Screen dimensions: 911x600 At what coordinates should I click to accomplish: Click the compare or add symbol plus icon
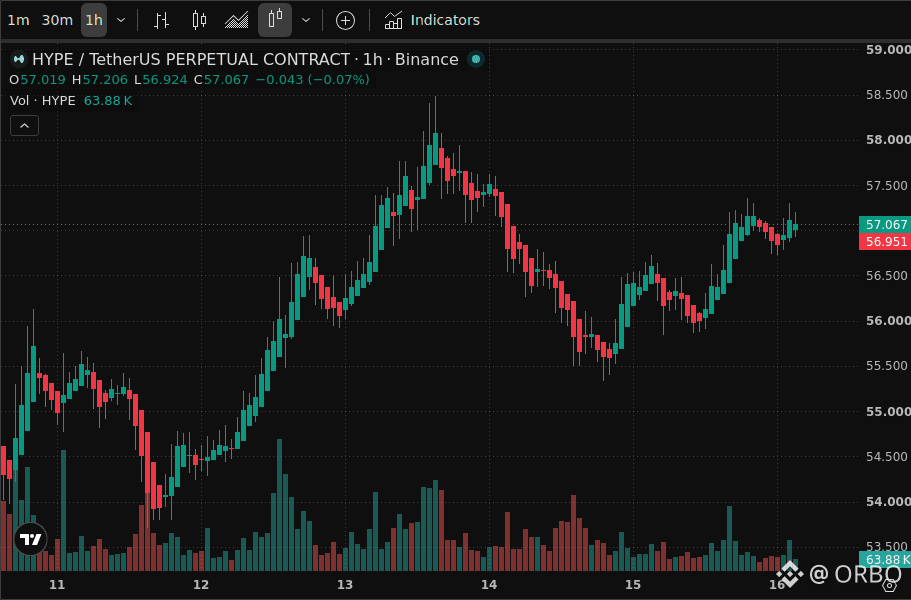coord(345,20)
